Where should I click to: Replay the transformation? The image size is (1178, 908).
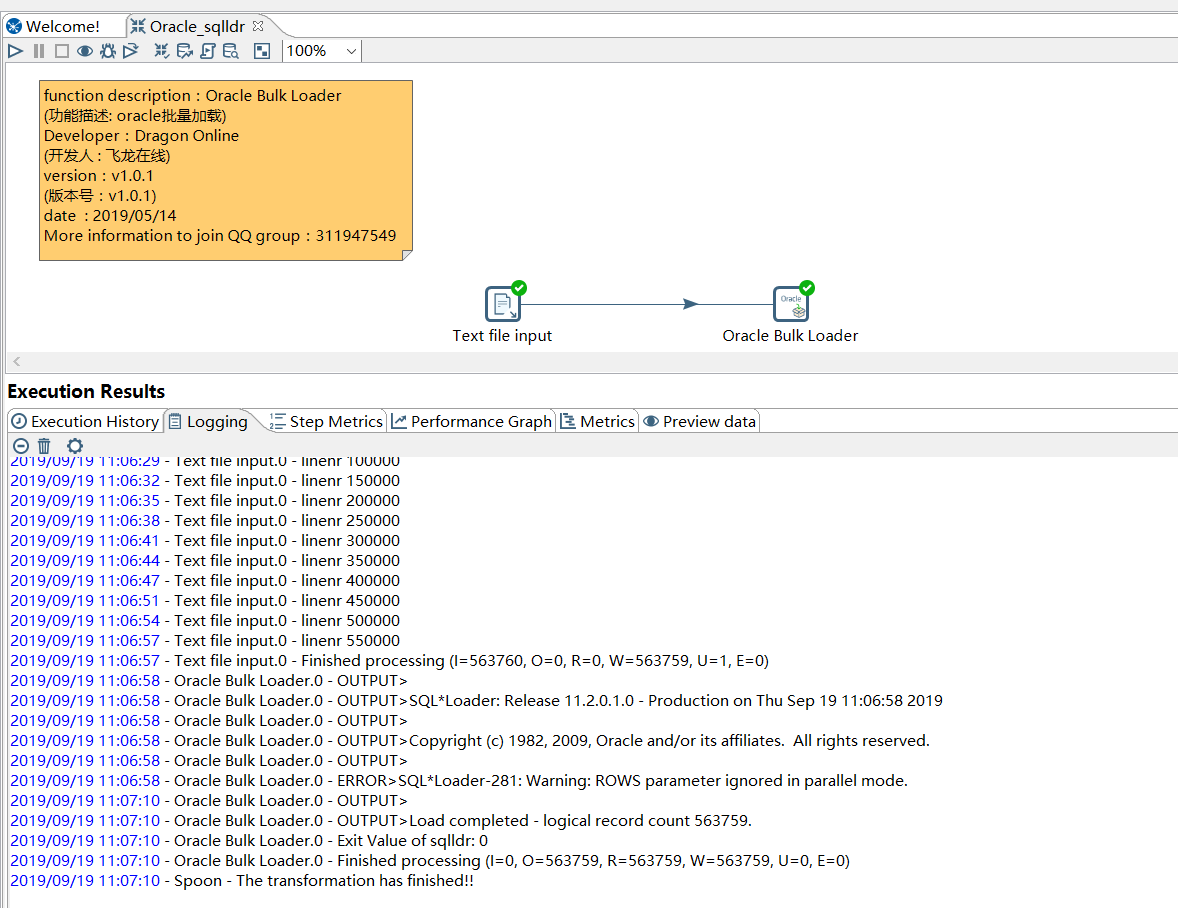(x=130, y=50)
